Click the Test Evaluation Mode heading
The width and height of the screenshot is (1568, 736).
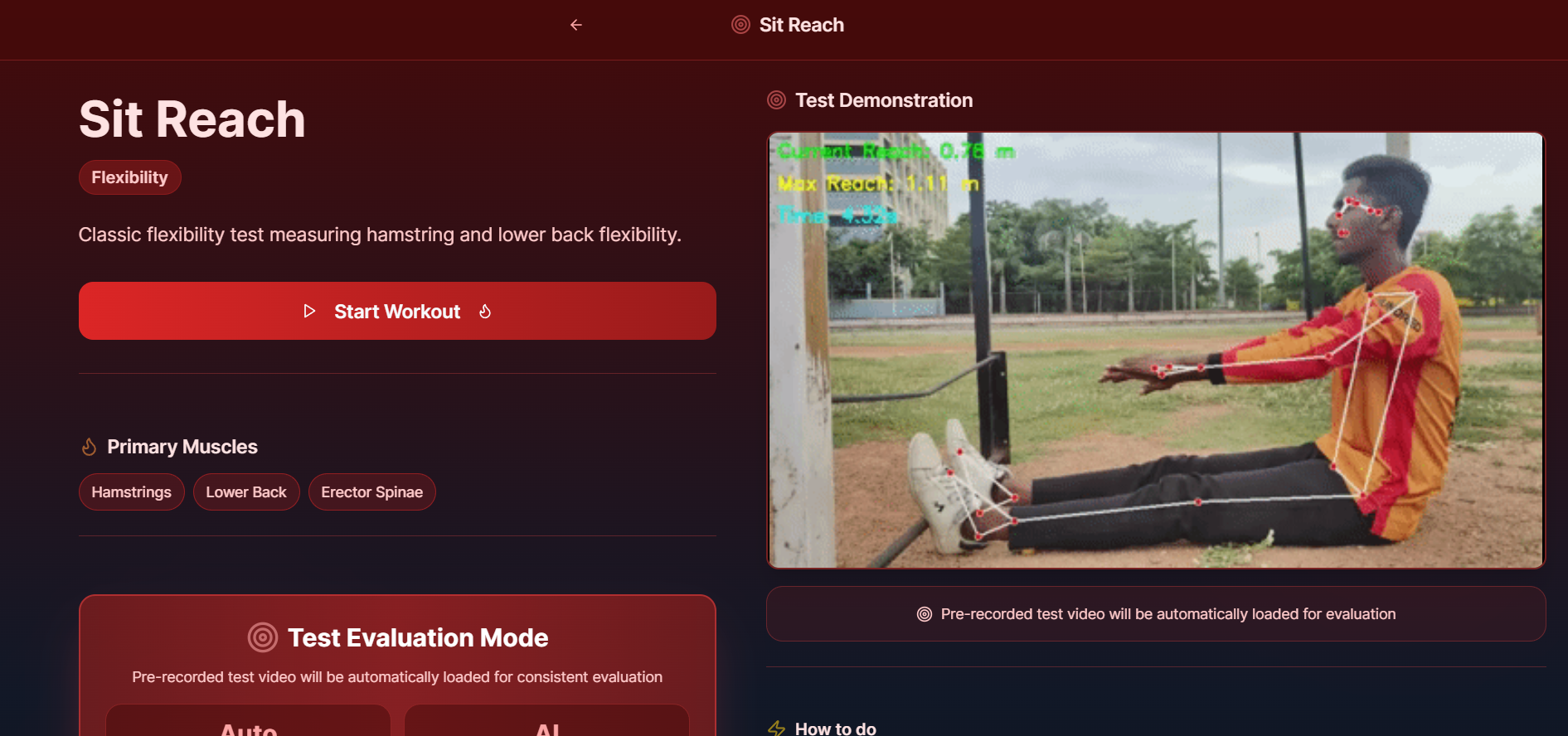(418, 637)
